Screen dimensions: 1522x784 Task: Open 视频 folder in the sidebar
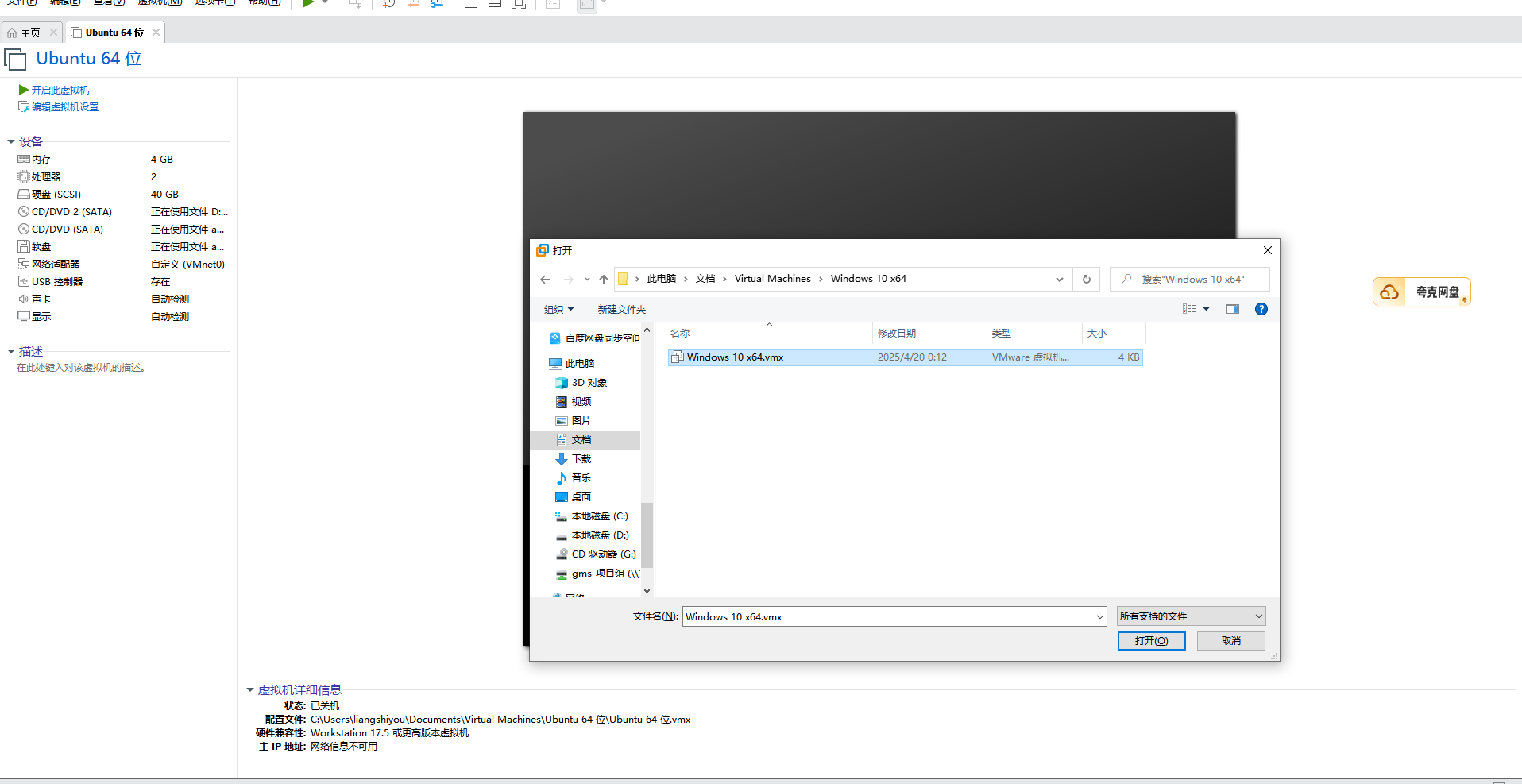tap(574, 402)
